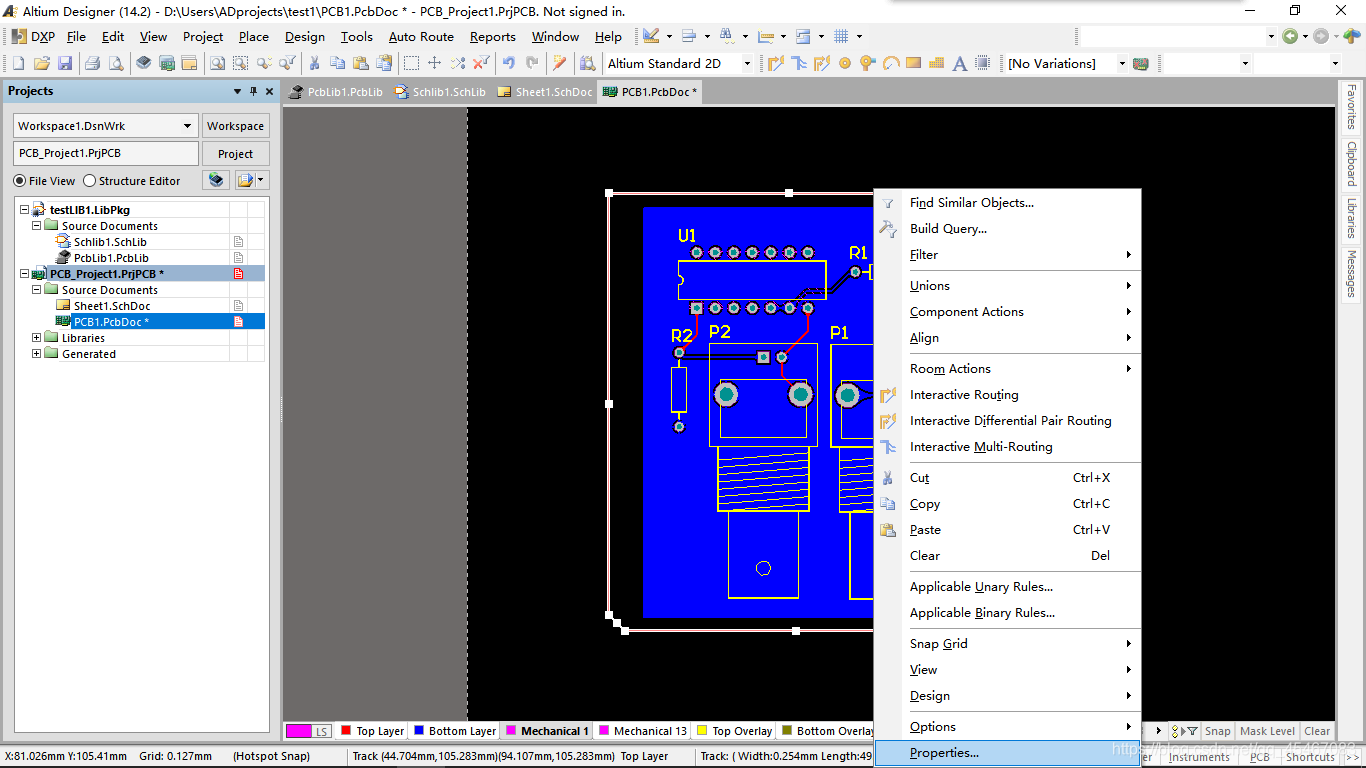Open the Design menu
The image size is (1366, 768).
click(x=305, y=37)
